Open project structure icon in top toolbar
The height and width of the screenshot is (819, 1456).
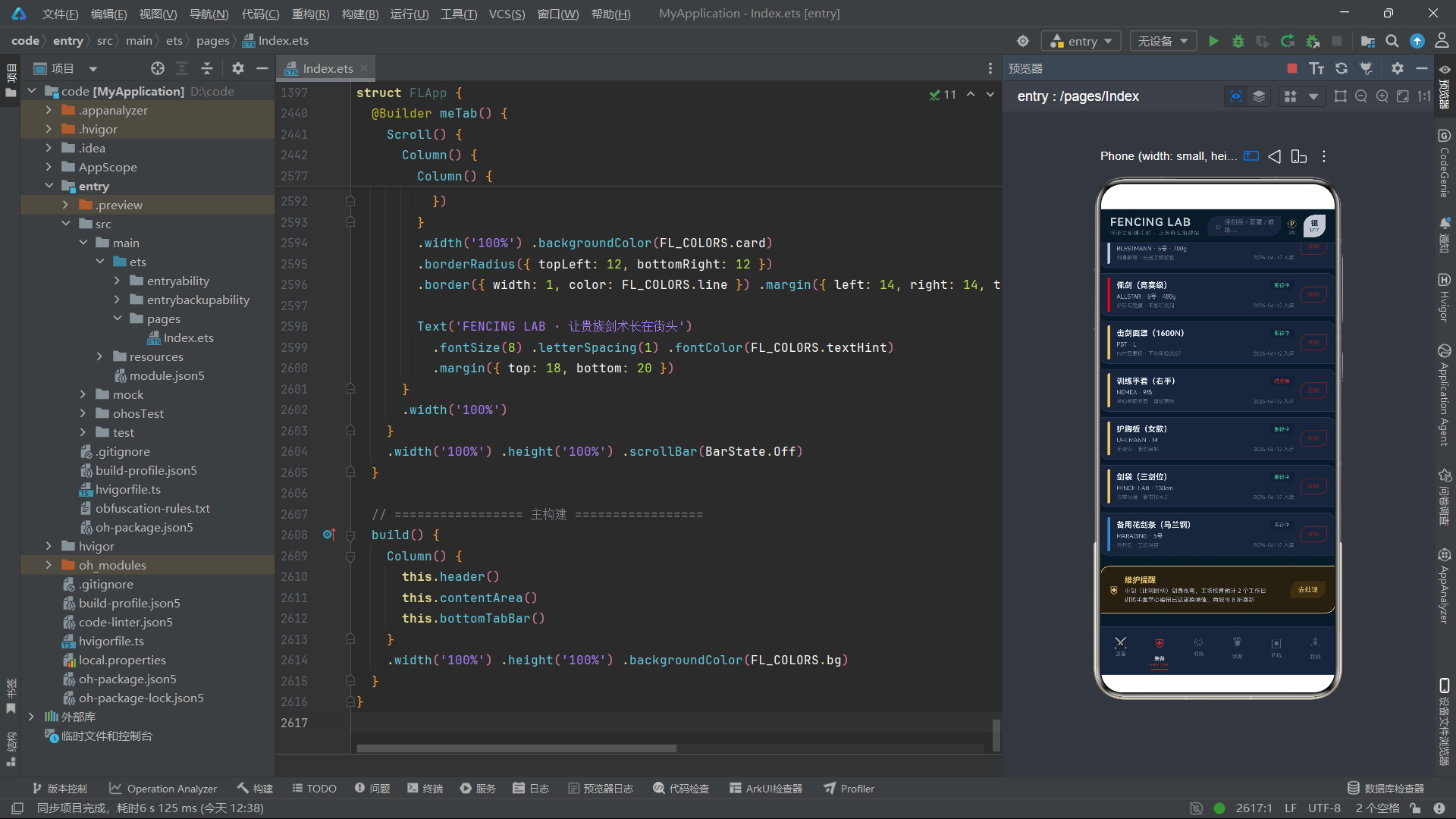click(1368, 41)
